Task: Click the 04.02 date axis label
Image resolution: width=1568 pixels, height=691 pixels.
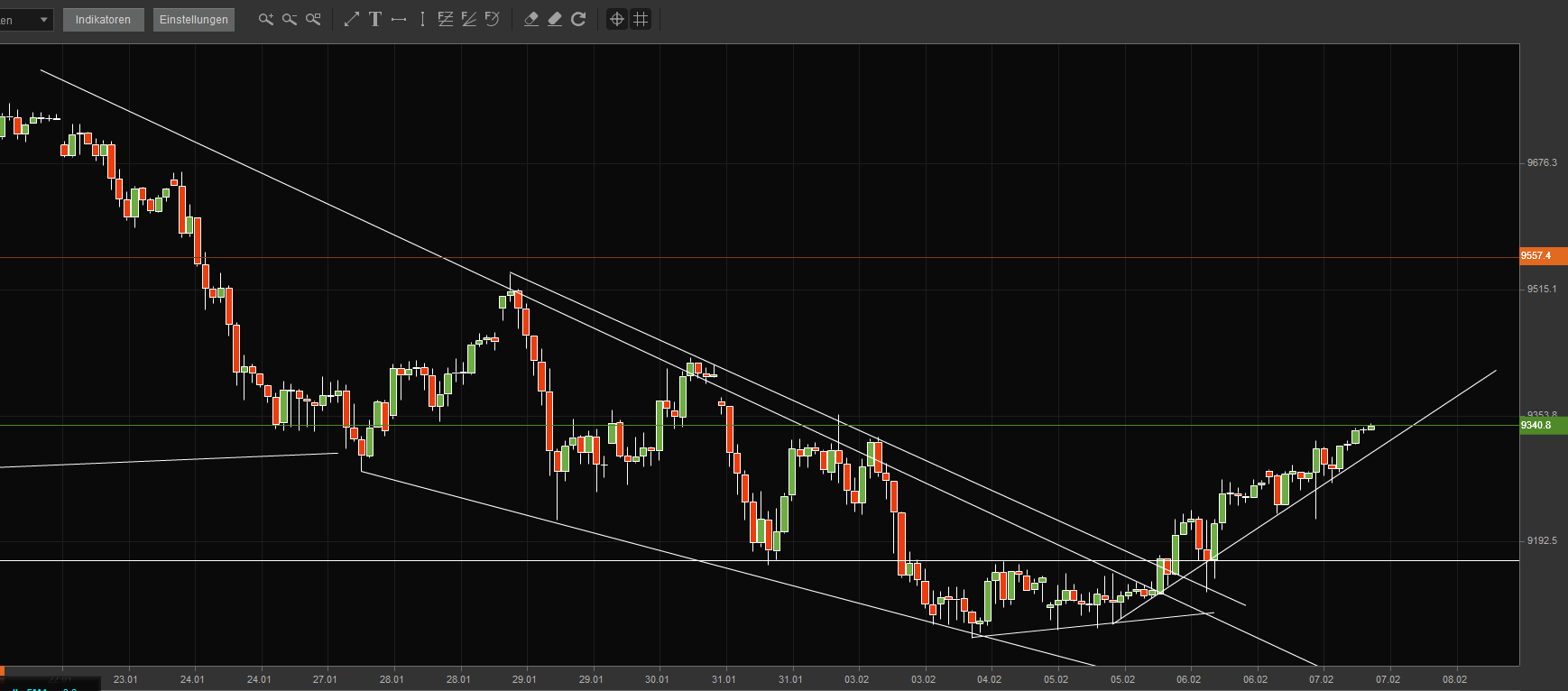Action: tap(989, 679)
